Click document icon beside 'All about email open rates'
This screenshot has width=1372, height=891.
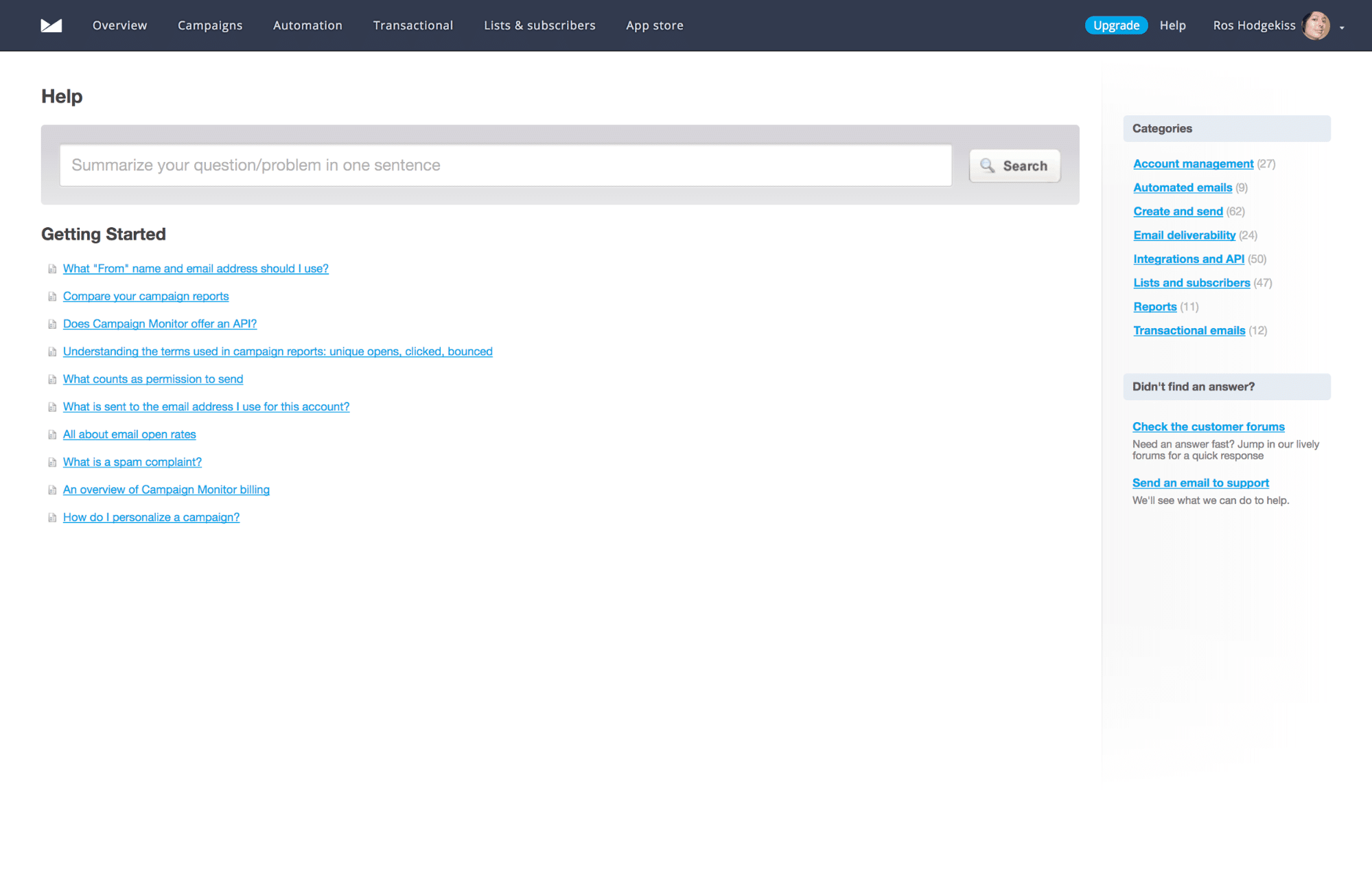pyautogui.click(x=52, y=435)
